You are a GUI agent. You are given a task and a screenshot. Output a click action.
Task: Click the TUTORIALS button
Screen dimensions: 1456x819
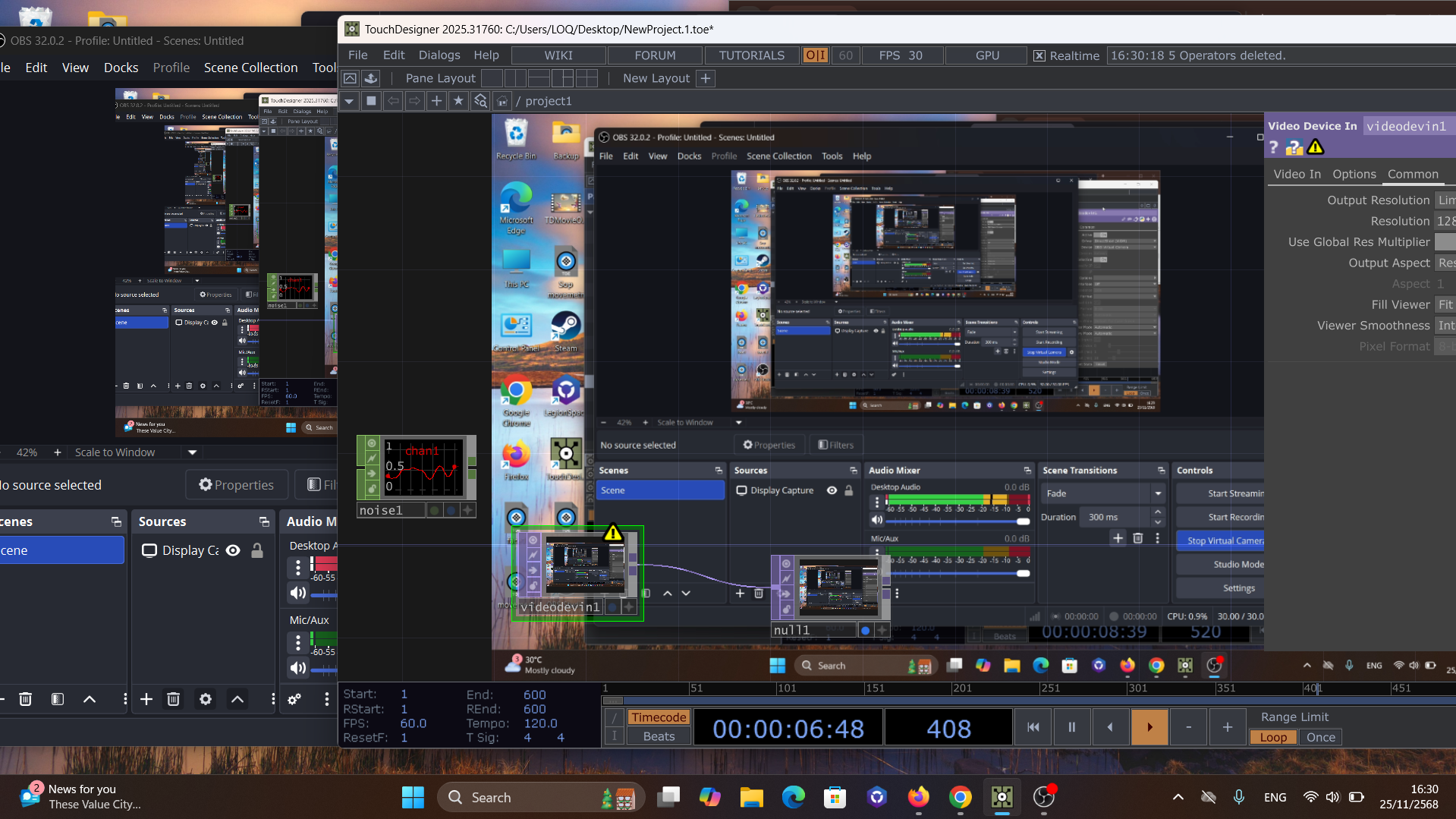click(751, 55)
